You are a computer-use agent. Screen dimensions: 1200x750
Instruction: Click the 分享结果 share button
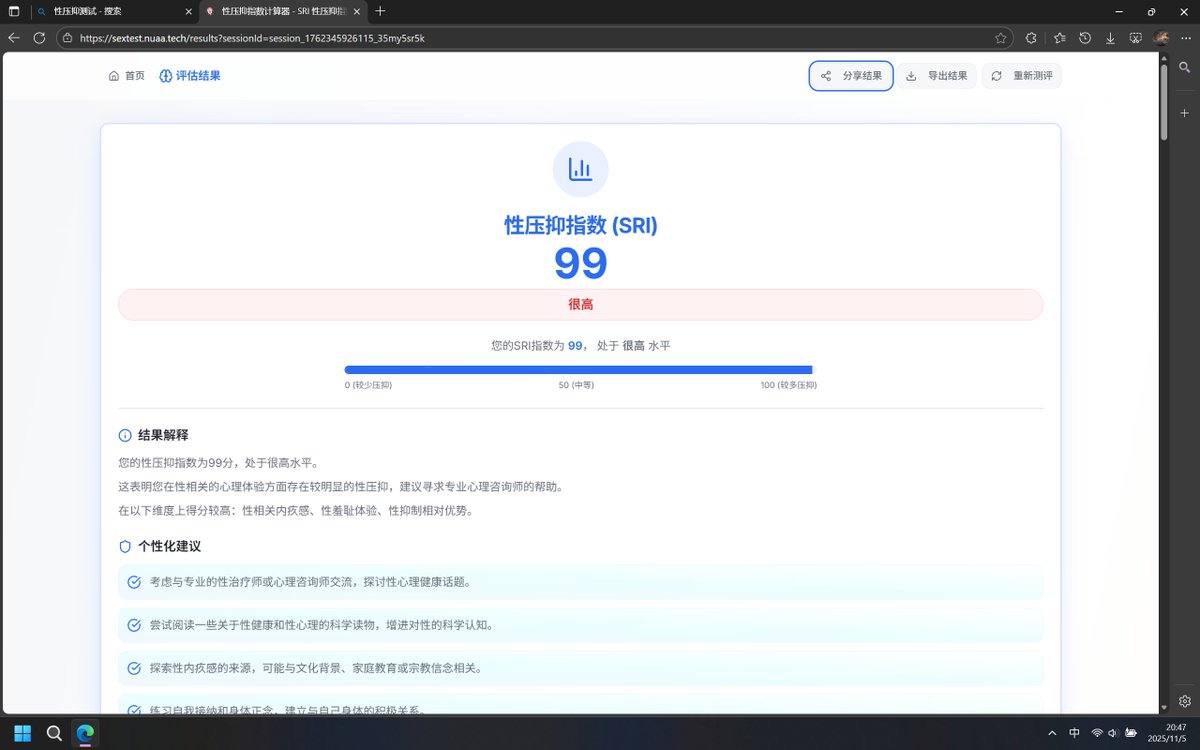pyautogui.click(x=851, y=76)
